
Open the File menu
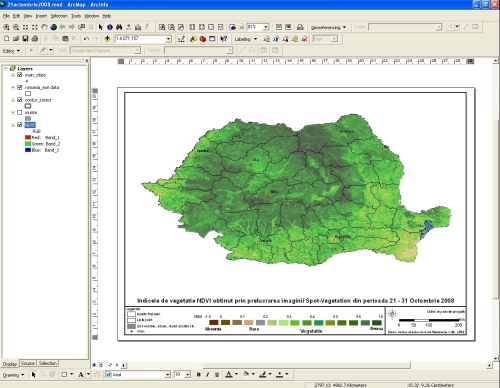pos(6,16)
